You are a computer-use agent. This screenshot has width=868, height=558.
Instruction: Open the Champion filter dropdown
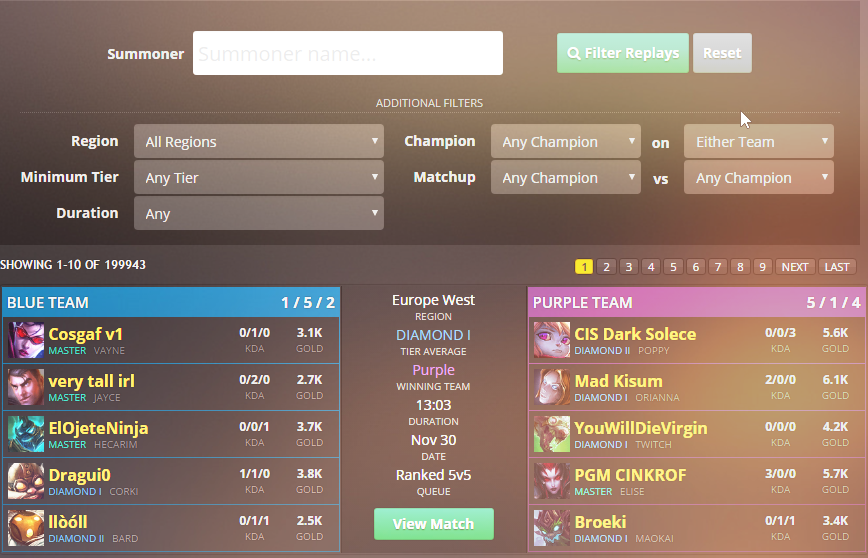[x=566, y=142]
